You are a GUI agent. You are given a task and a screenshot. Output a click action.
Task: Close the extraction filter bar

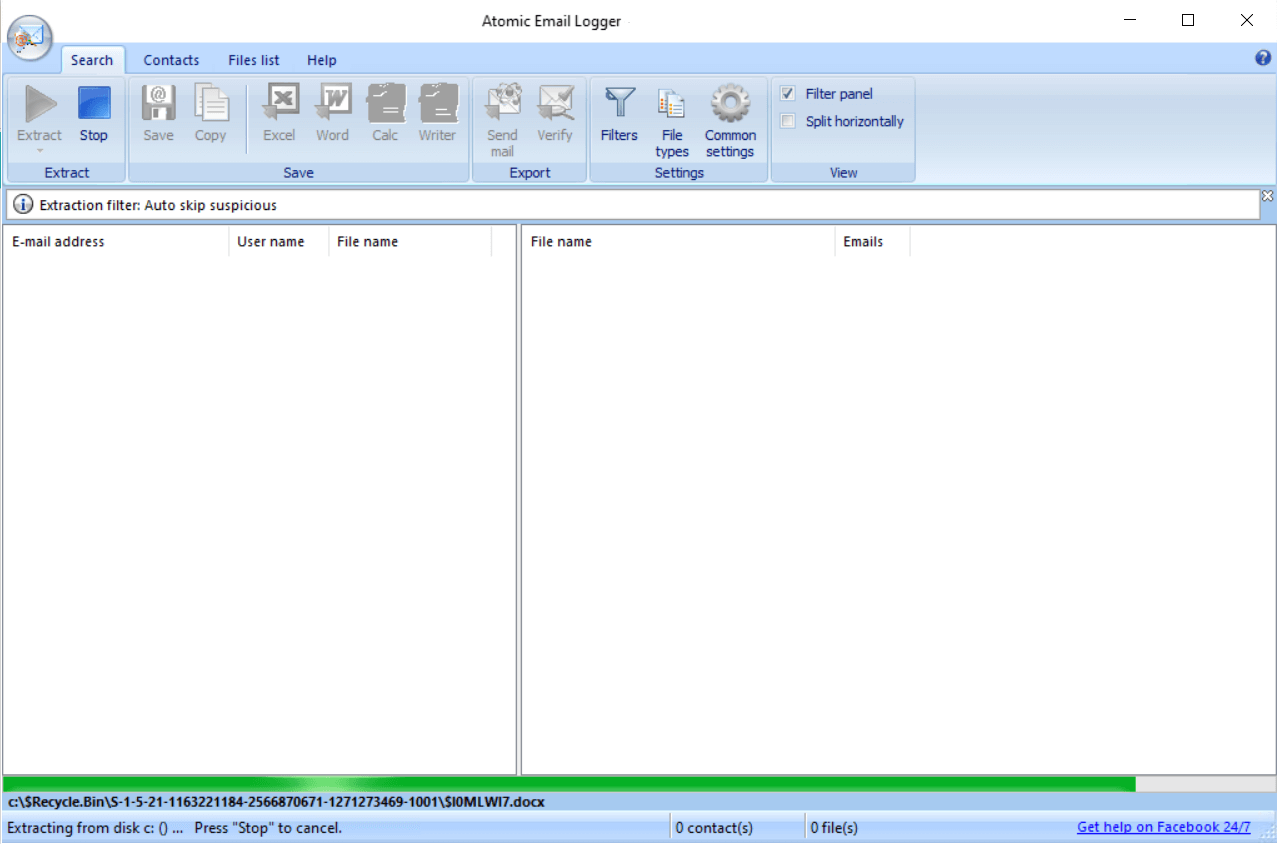pyautogui.click(x=1267, y=195)
